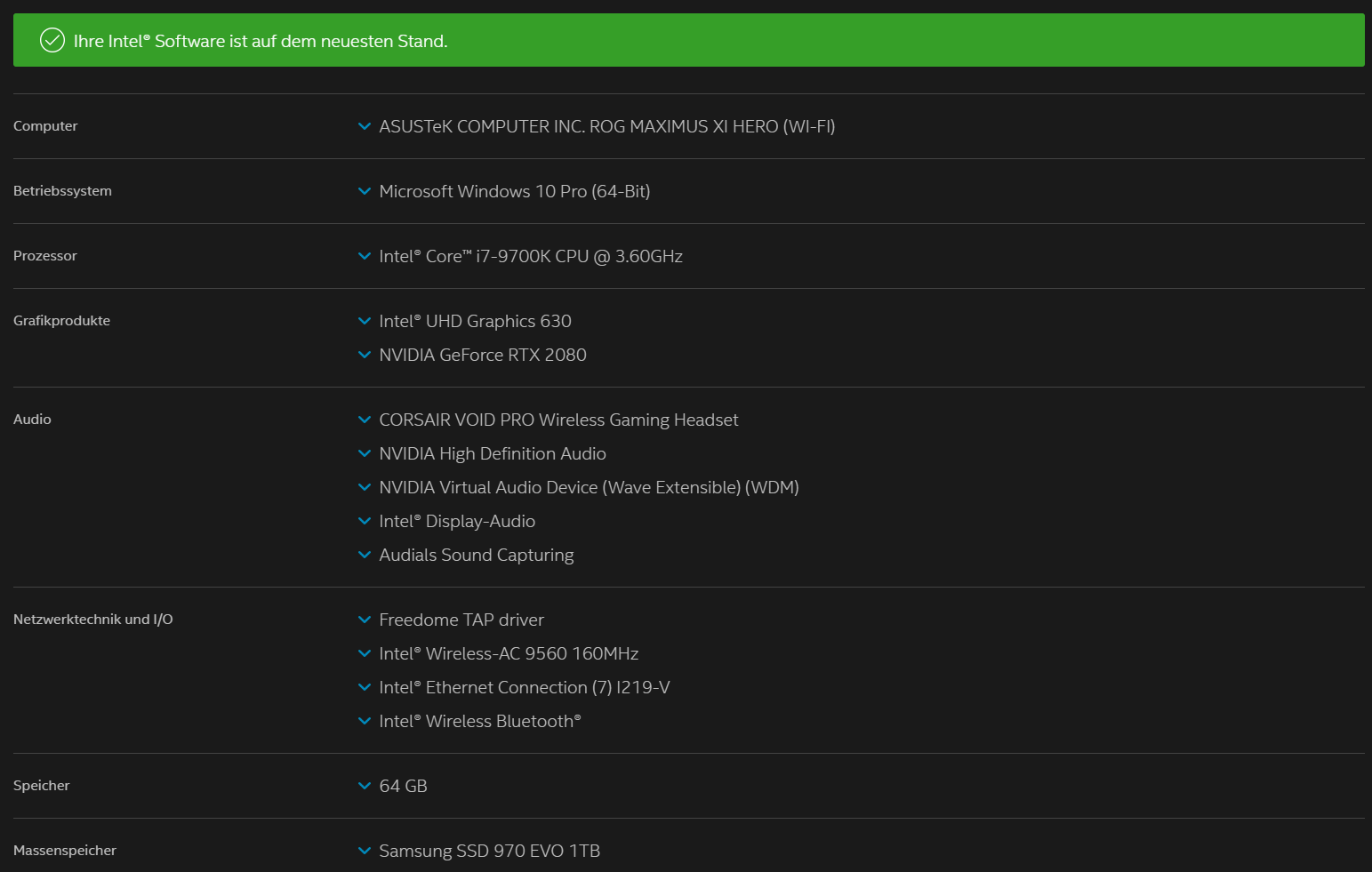Click chevron beside NVIDIA High Definition Audio
This screenshot has height=872, width=1372.
(364, 453)
